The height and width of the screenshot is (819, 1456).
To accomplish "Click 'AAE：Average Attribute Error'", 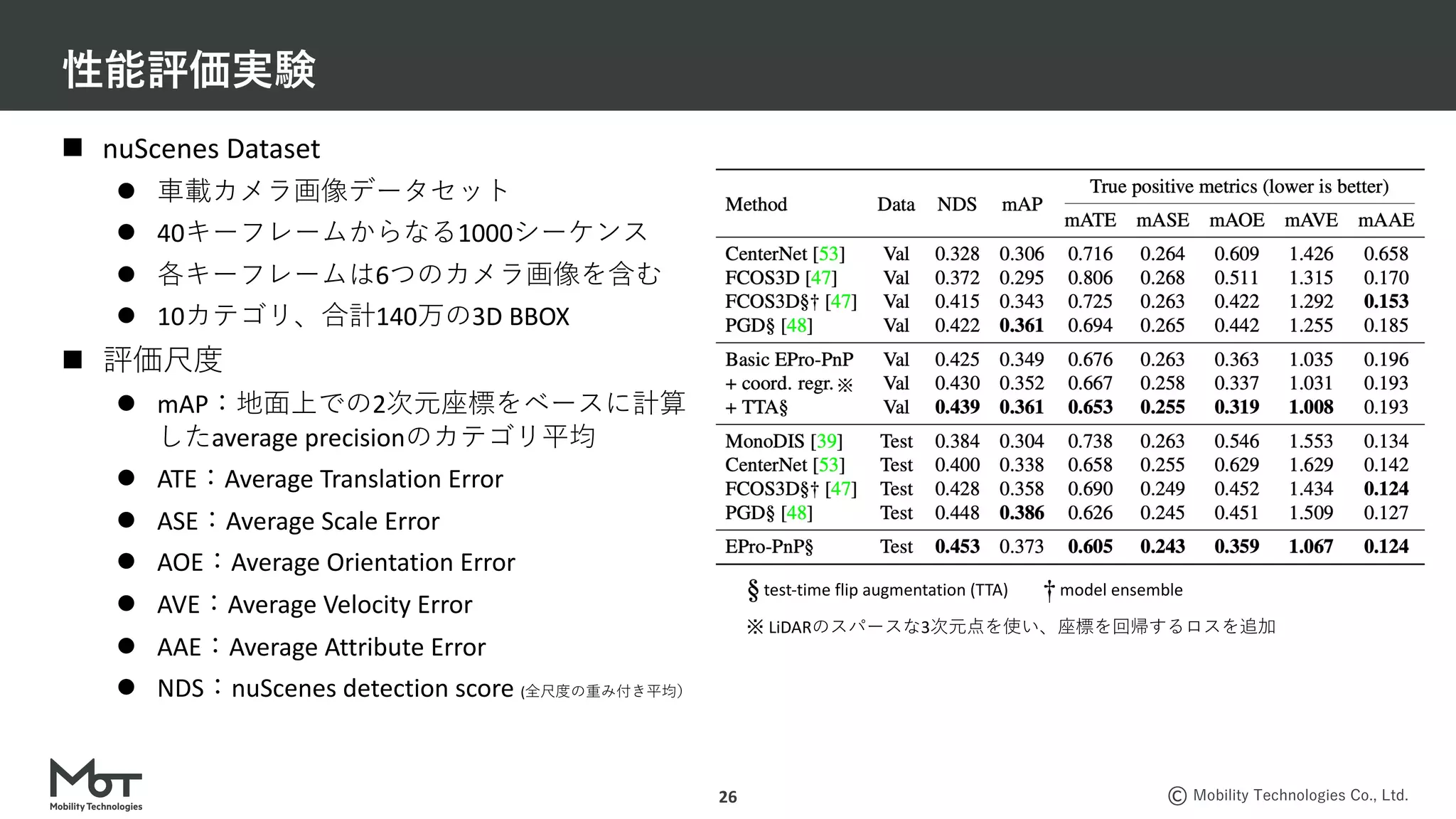I will coord(321,646).
